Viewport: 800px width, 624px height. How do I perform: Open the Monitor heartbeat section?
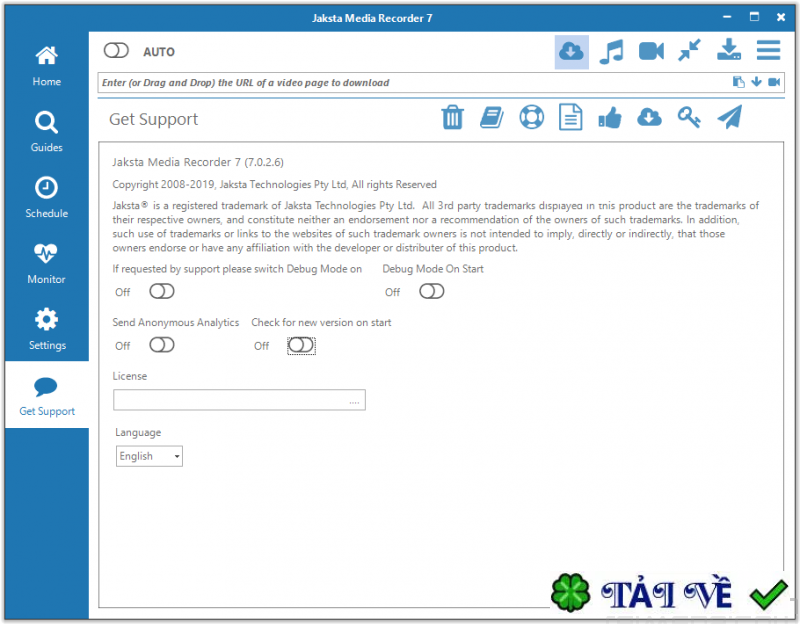pos(46,263)
